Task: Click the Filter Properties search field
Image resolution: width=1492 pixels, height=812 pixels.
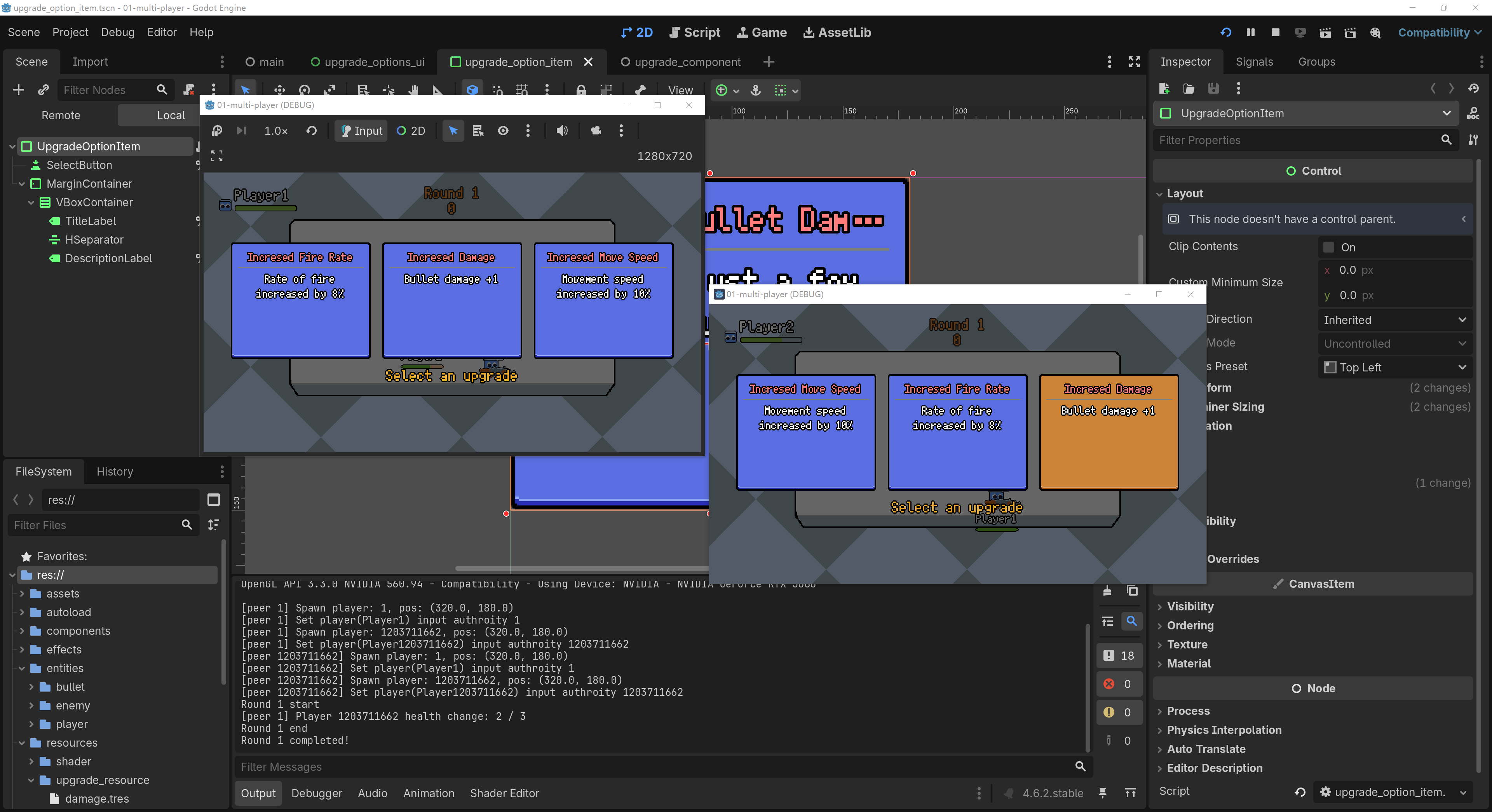Action: click(x=1297, y=140)
